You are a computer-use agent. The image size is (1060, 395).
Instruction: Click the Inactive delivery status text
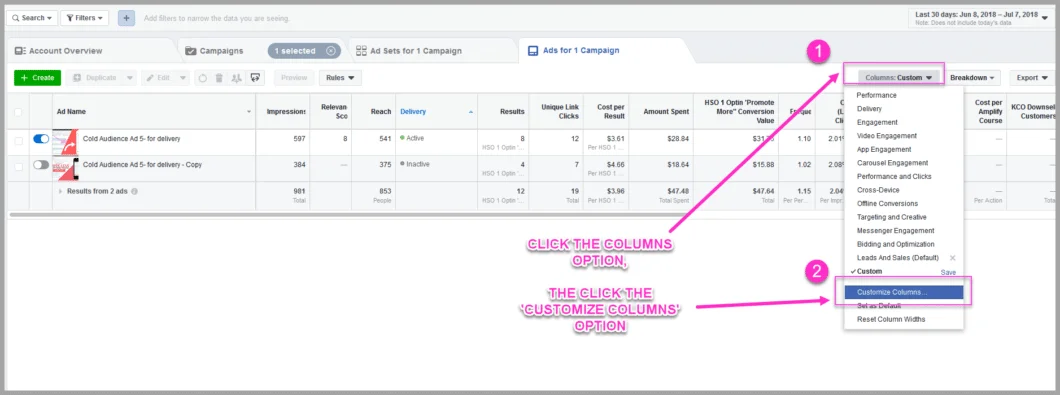coord(418,164)
